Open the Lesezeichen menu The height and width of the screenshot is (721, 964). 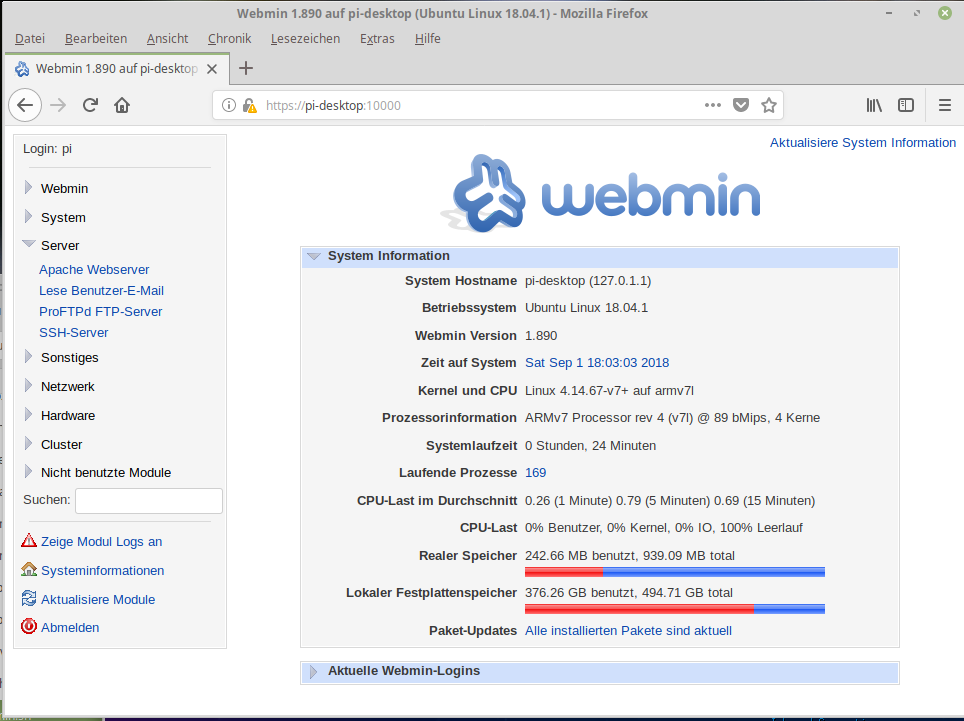[x=305, y=39]
